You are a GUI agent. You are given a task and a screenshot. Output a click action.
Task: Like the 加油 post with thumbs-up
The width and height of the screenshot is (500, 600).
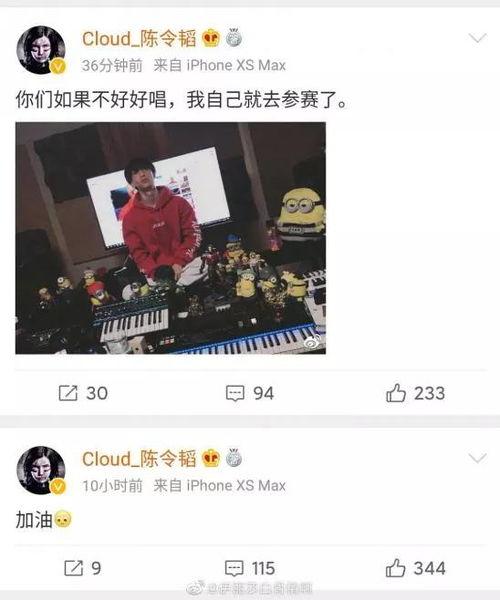pyautogui.click(x=396, y=567)
